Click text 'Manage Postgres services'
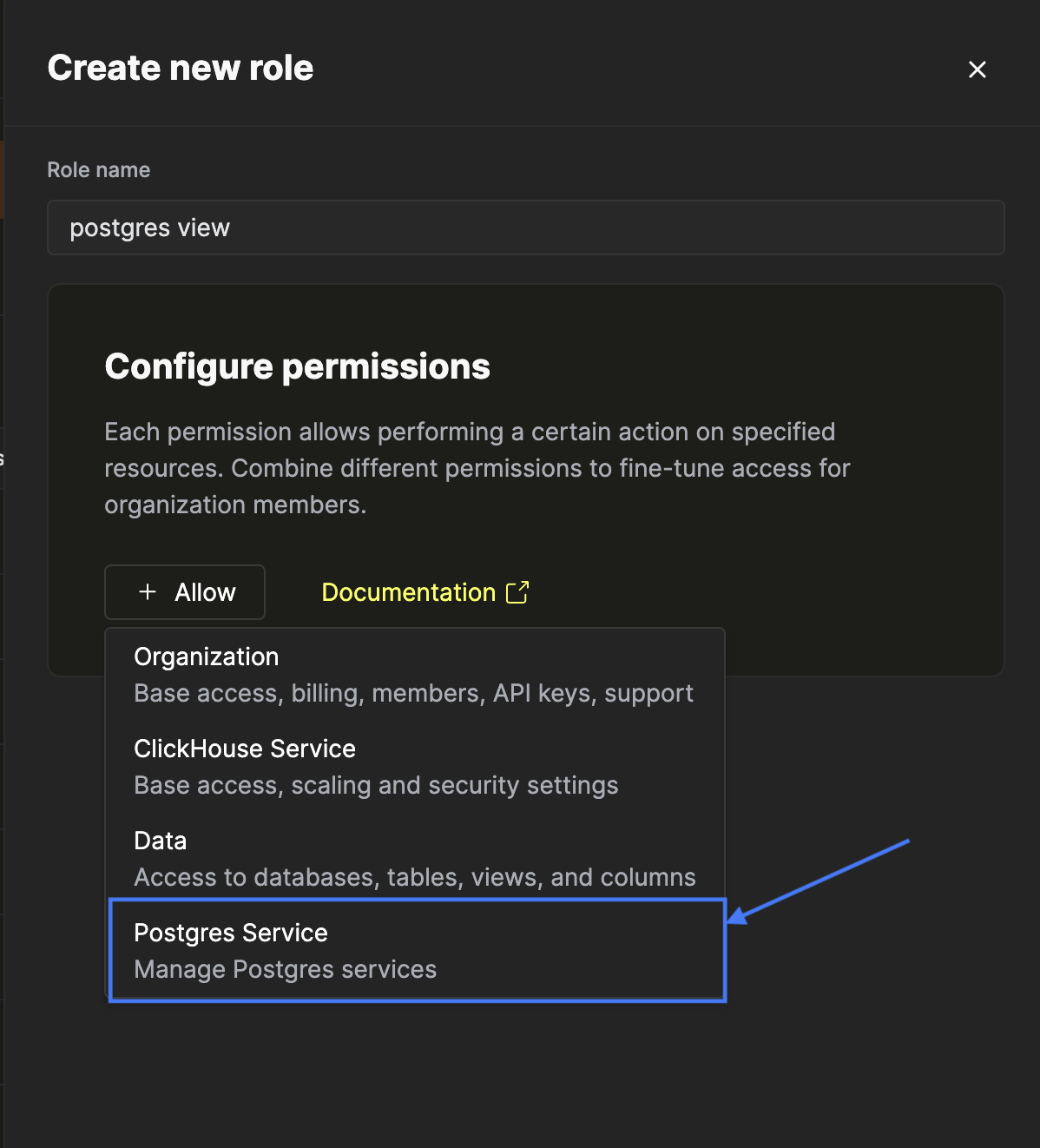This screenshot has height=1148, width=1040. click(x=286, y=970)
